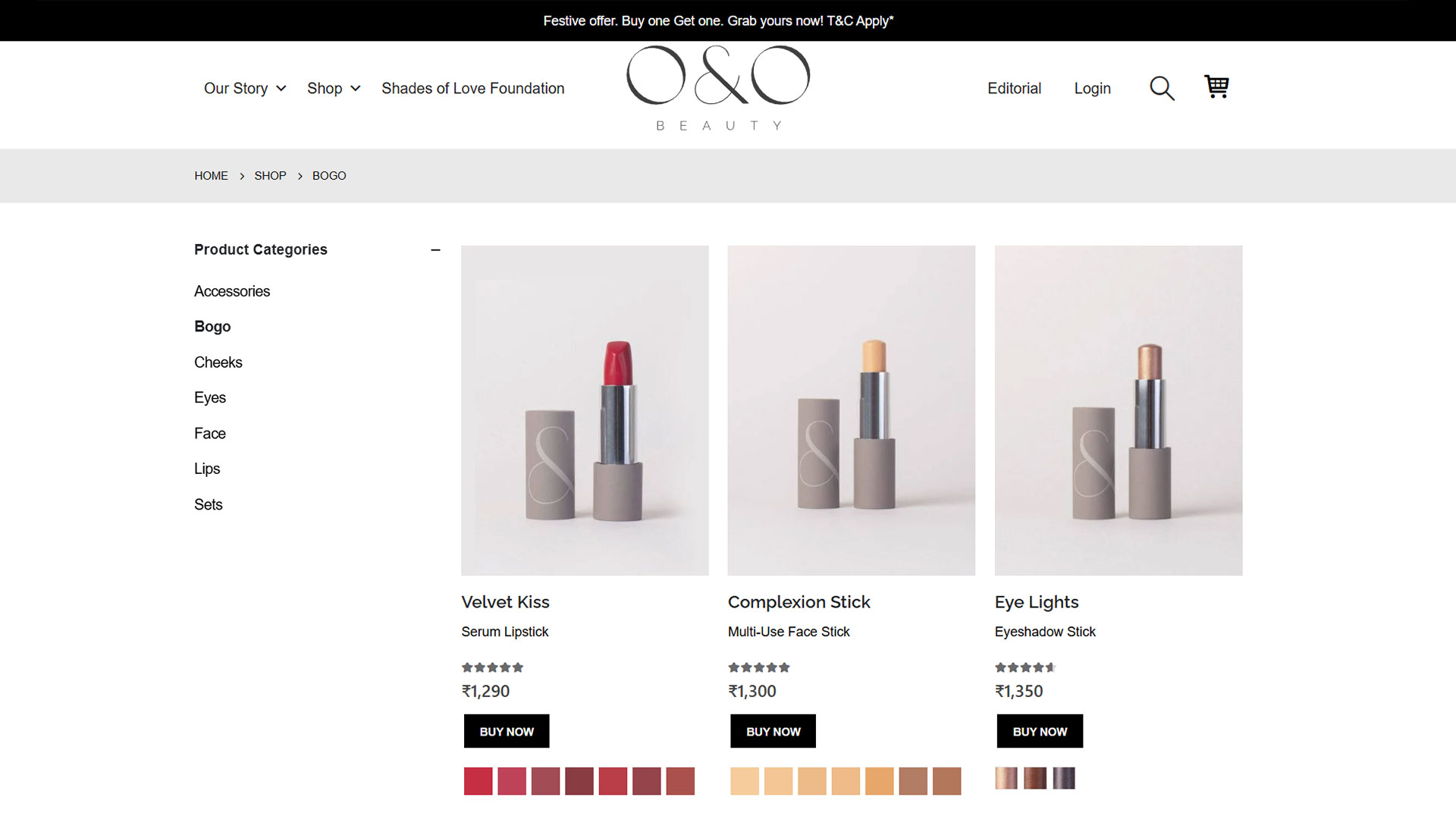
Task: Open the shopping cart icon
Action: tap(1216, 86)
